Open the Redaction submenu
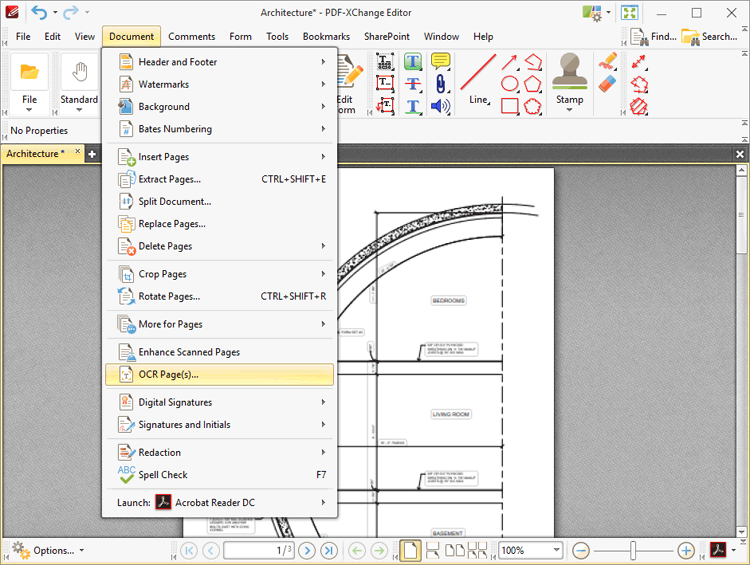 click(220, 453)
